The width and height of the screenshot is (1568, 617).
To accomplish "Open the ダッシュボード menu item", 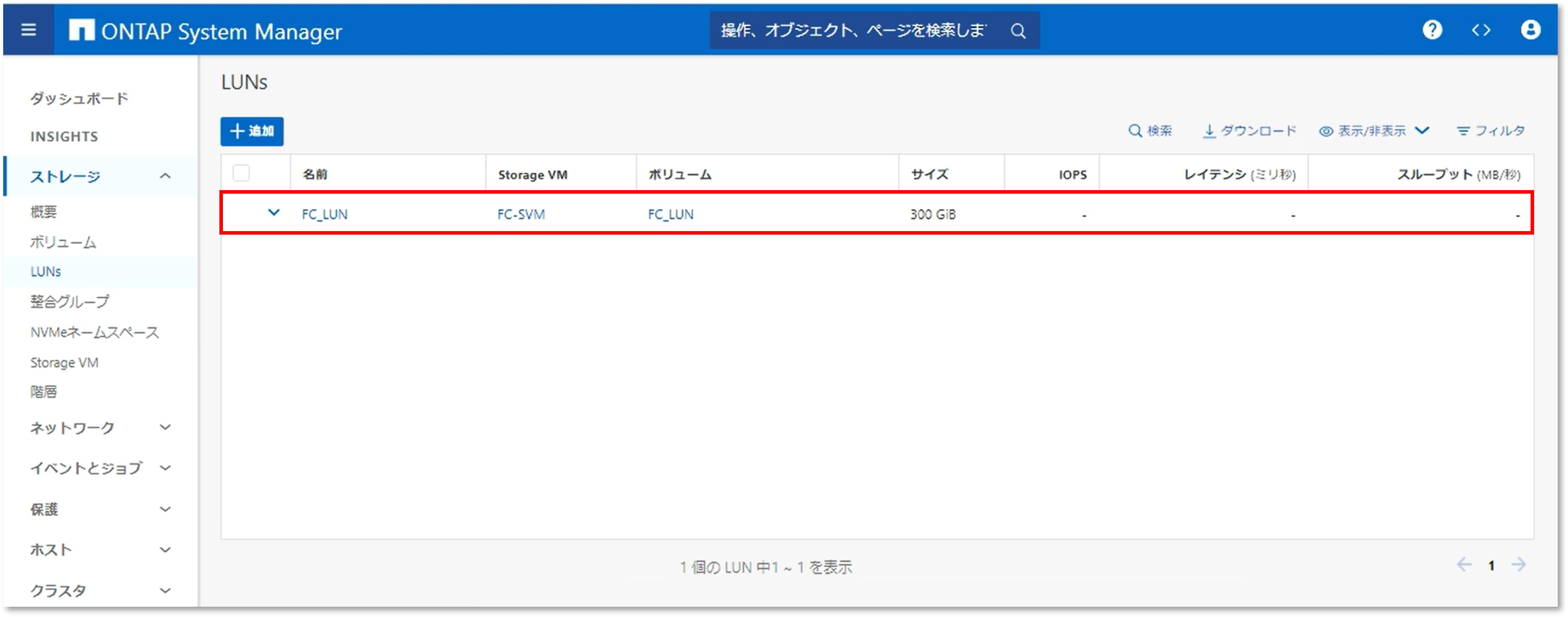I will pyautogui.click(x=79, y=98).
